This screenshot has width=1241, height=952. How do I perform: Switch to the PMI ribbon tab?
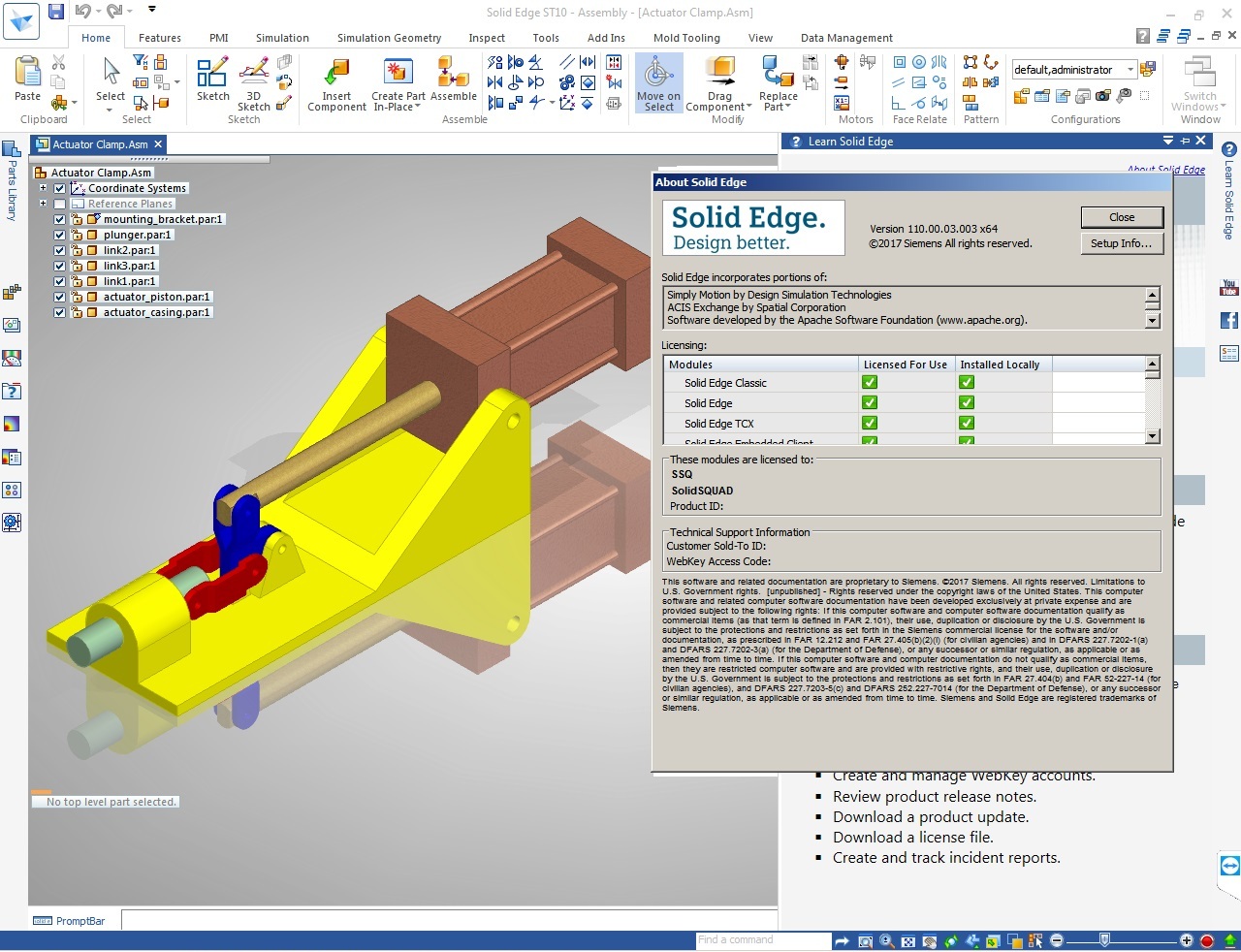219,38
